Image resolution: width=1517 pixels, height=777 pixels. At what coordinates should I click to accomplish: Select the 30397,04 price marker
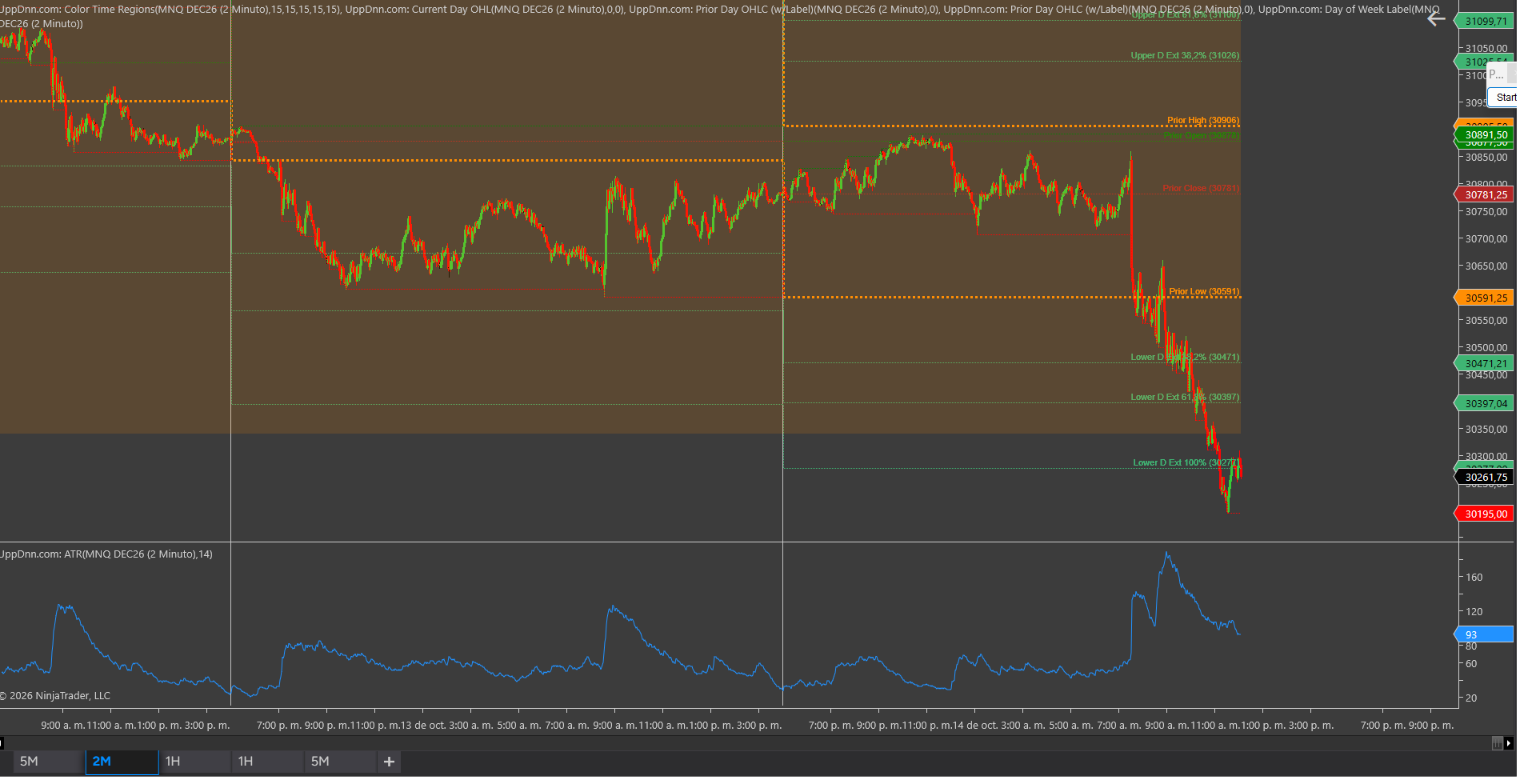coord(1483,403)
